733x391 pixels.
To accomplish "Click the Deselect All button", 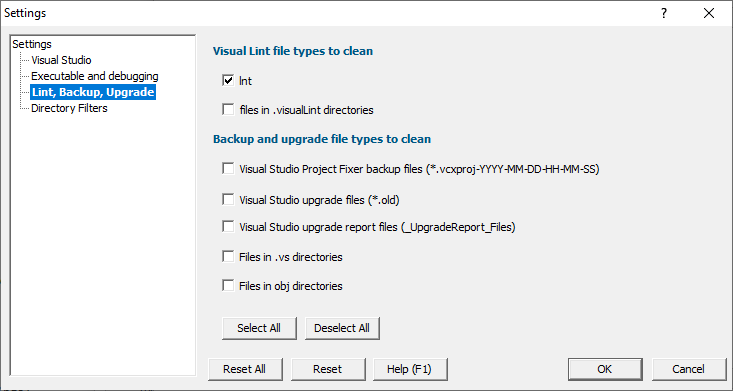I will tap(342, 328).
